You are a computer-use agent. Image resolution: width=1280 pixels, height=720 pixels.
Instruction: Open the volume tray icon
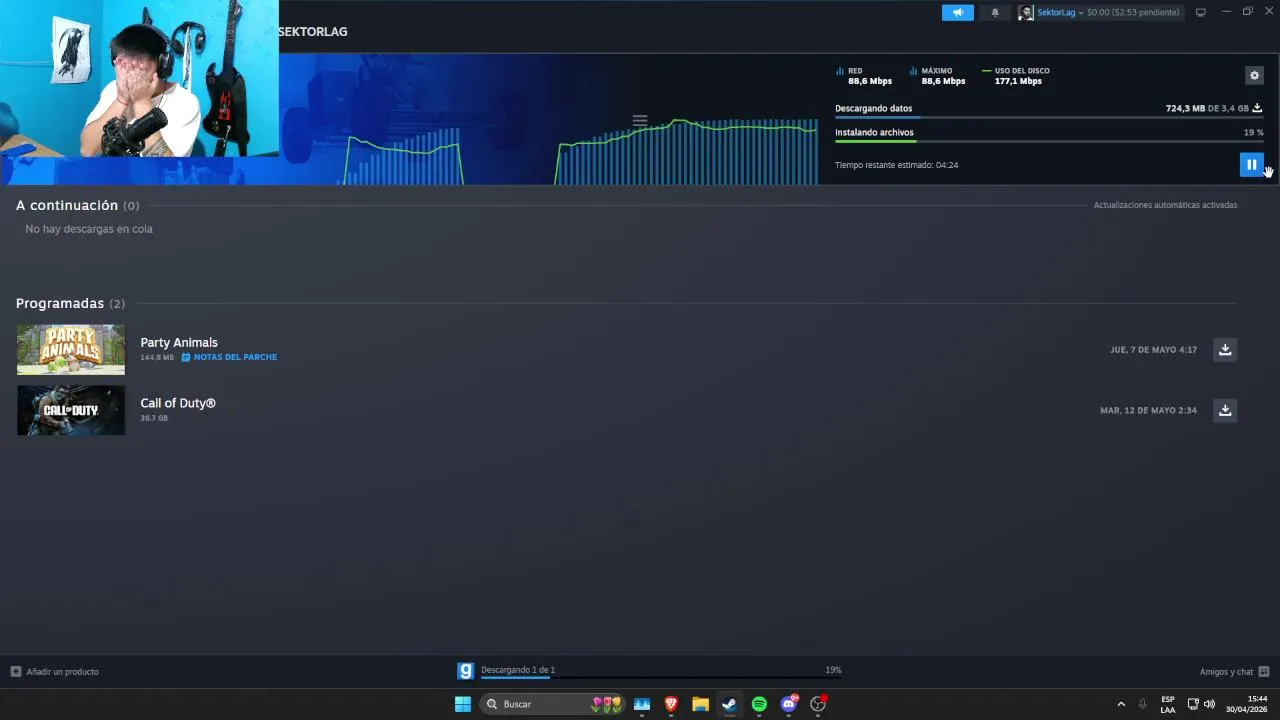[x=1209, y=704]
